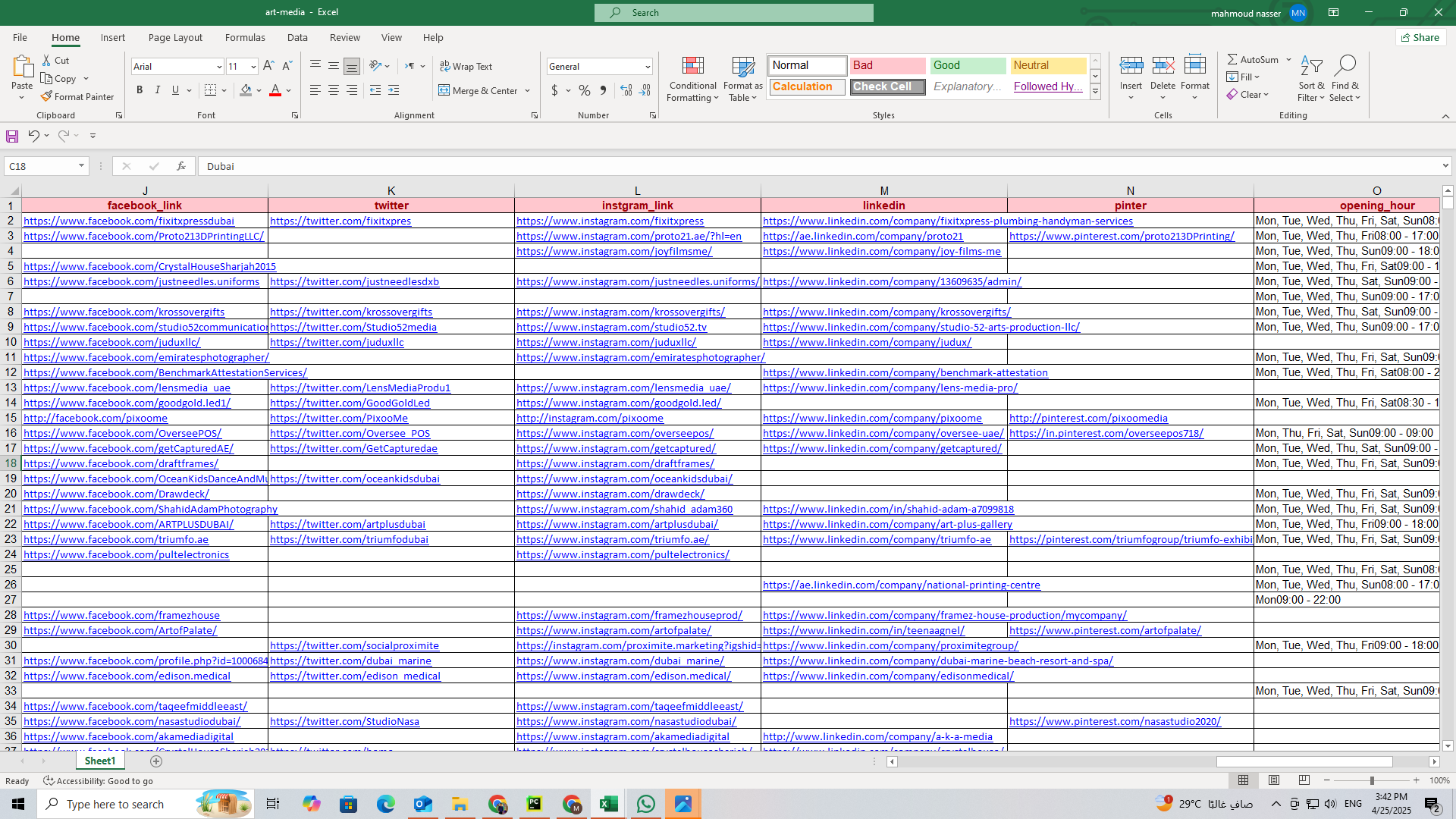
Task: Click the Merge & Center icon
Action: pyautogui.click(x=444, y=90)
